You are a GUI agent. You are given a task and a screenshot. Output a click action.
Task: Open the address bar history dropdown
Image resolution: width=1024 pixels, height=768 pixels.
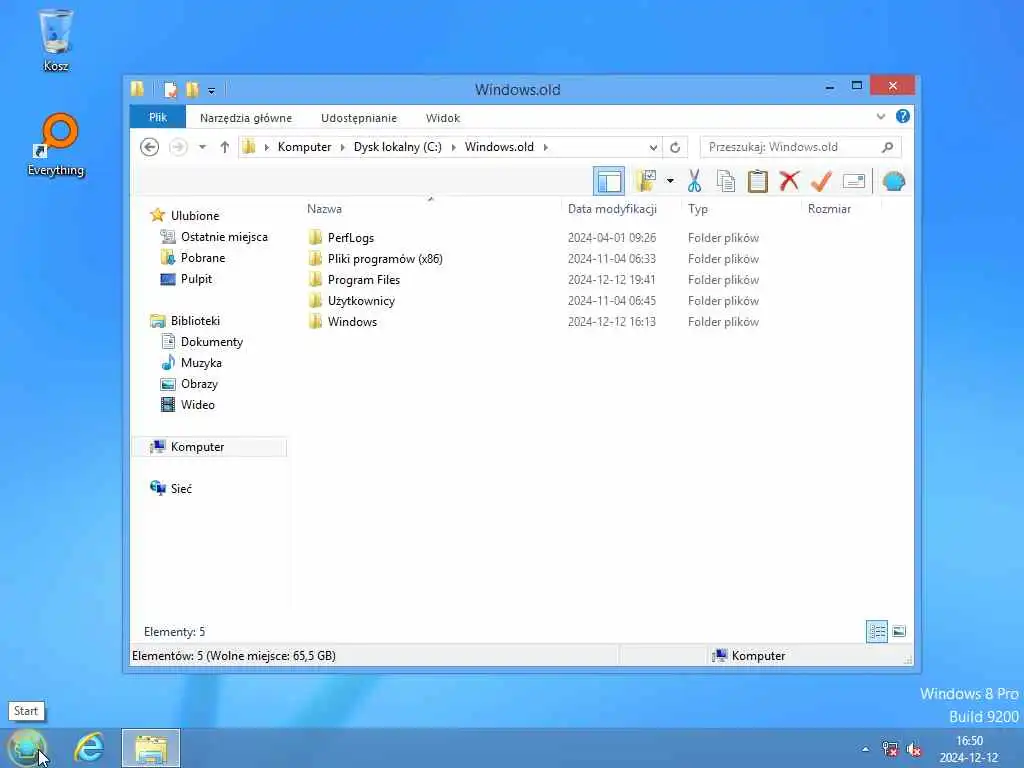653,148
